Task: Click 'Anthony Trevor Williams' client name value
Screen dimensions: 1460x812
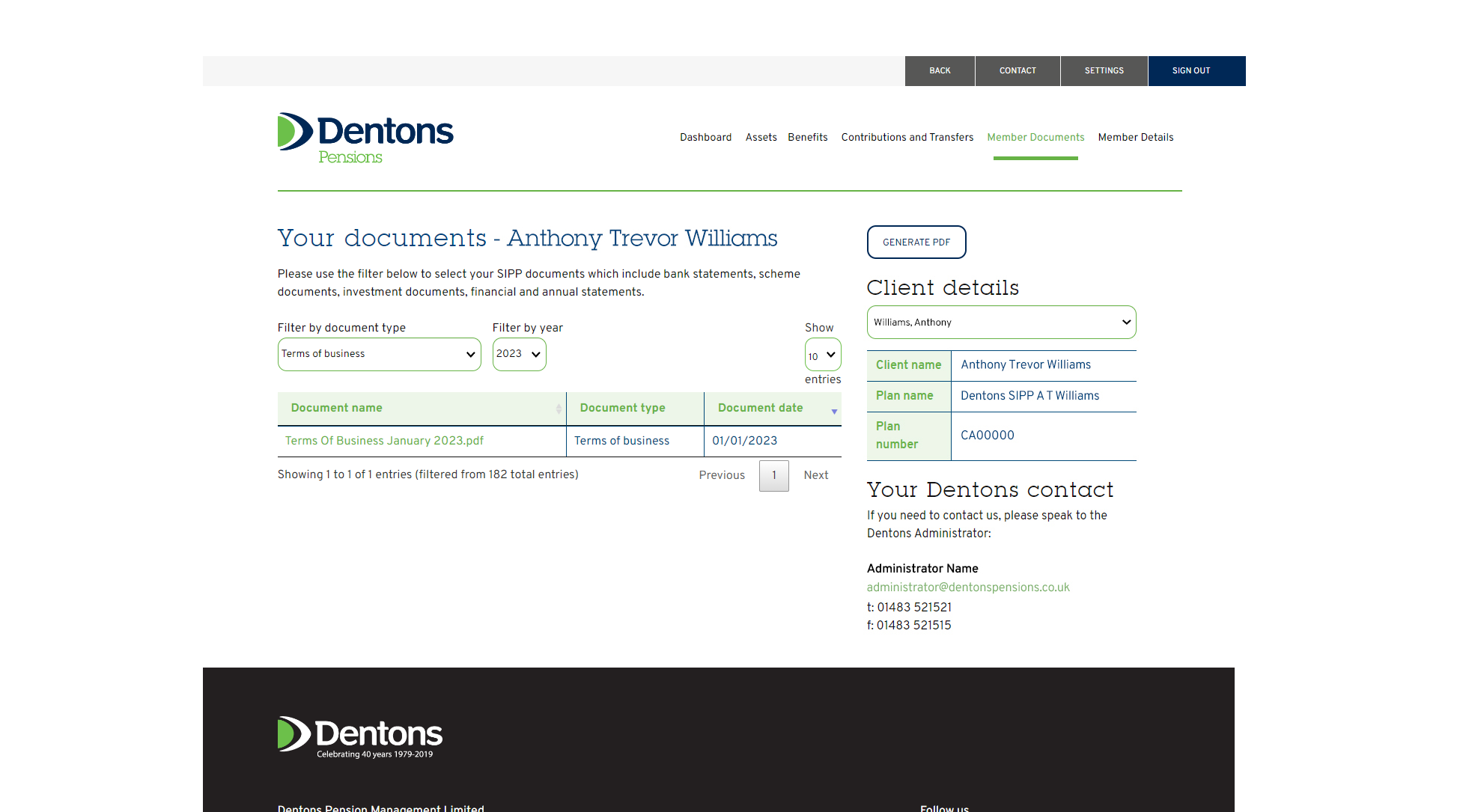Action: point(1026,365)
